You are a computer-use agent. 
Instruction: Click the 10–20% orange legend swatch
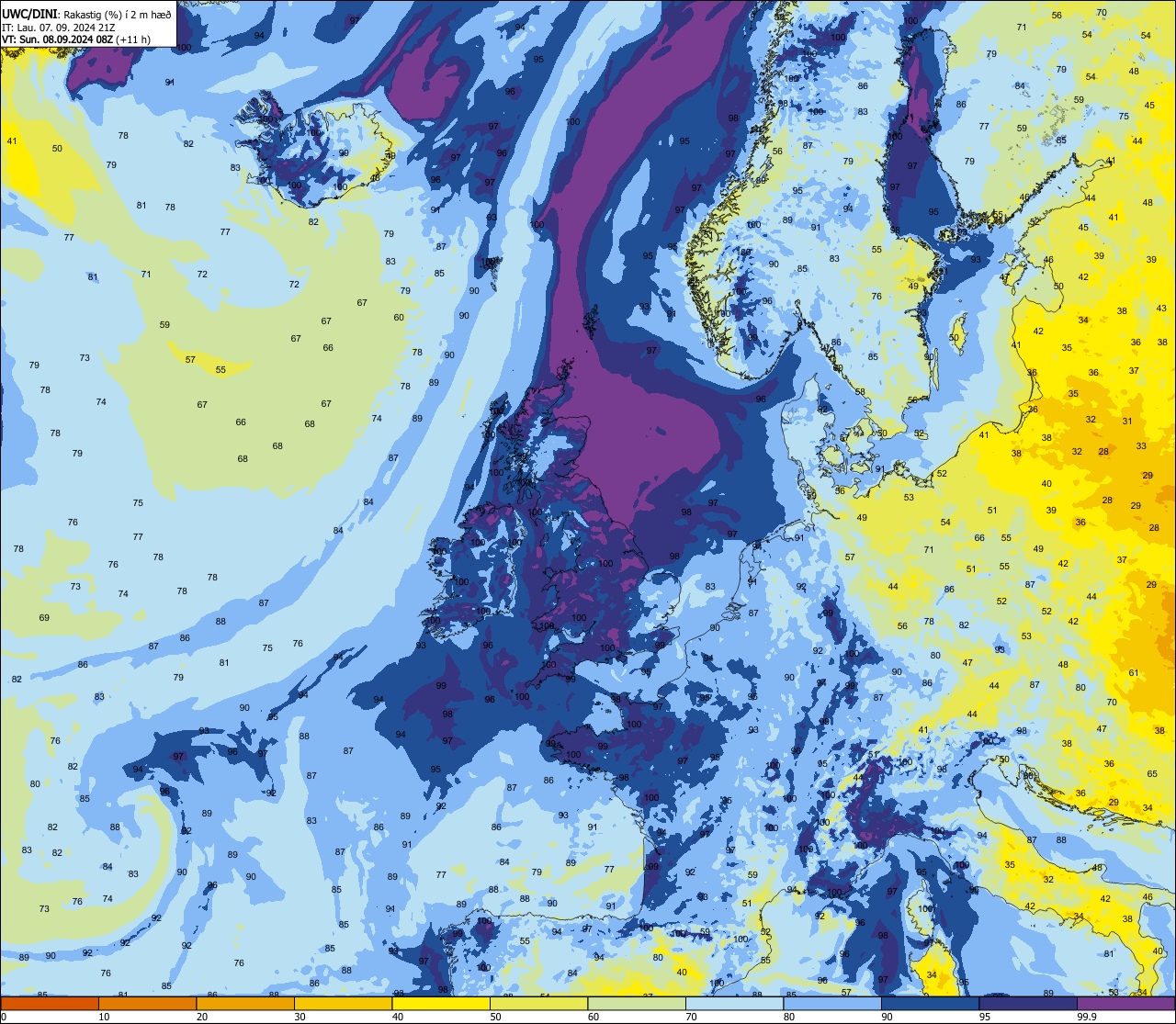(x=147, y=1004)
